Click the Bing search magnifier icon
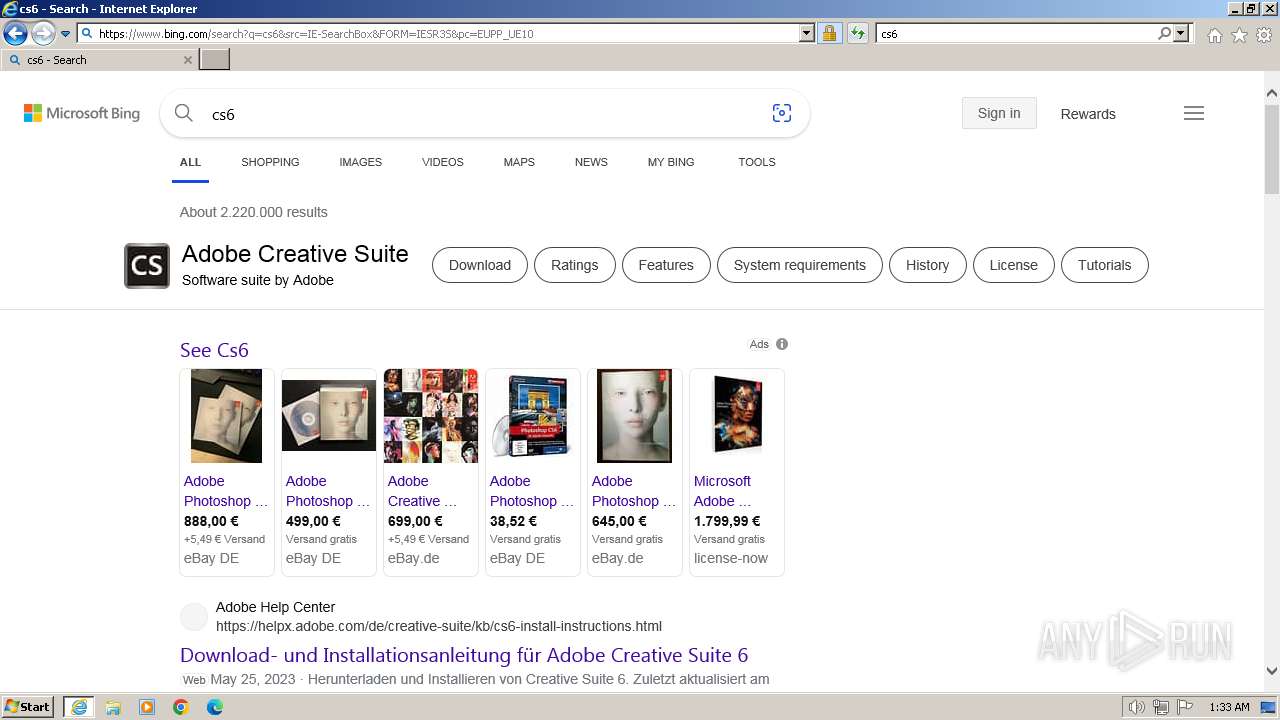The image size is (1280, 720). click(x=184, y=113)
